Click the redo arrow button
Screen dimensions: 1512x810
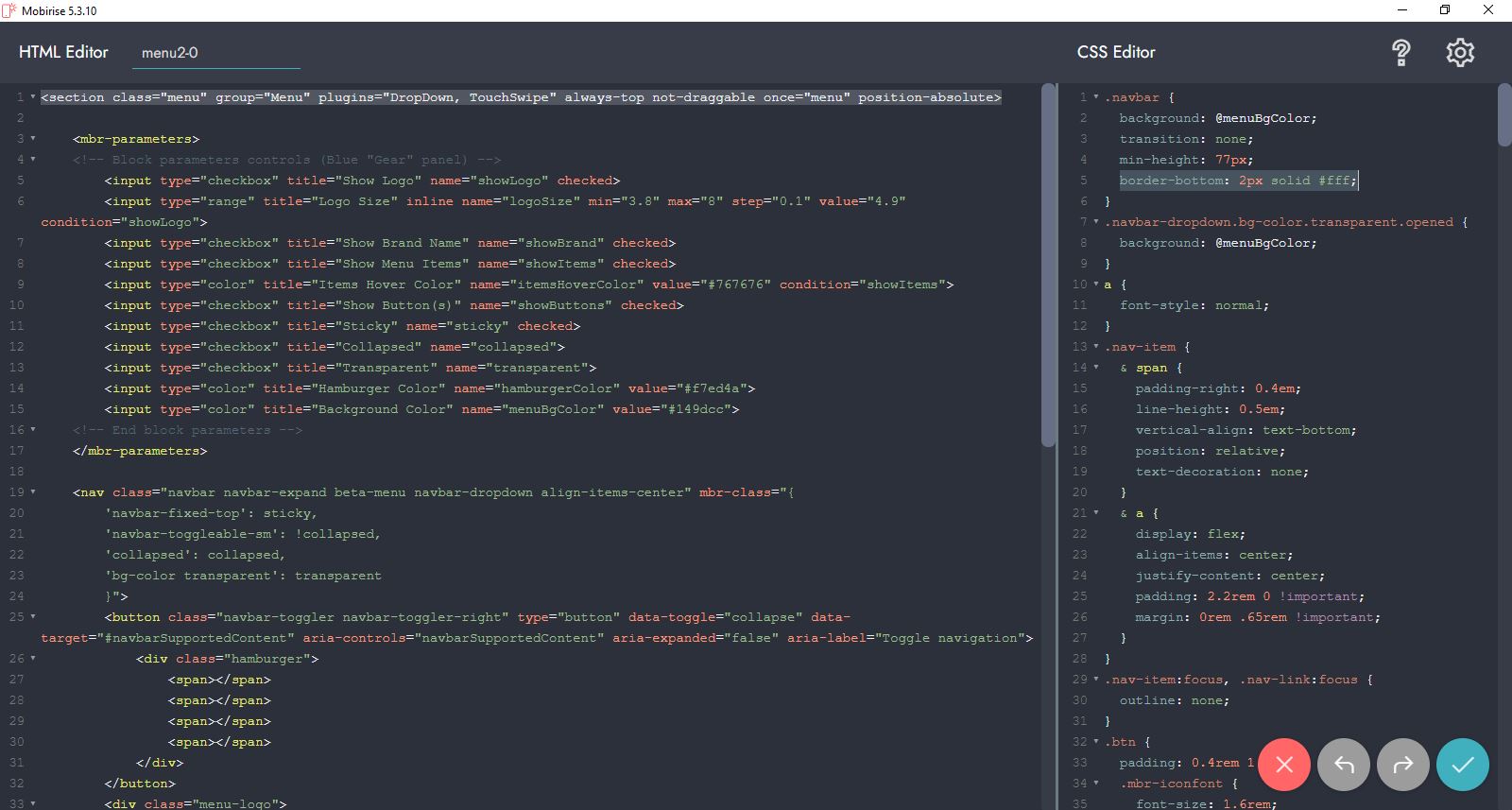pyautogui.click(x=1403, y=765)
